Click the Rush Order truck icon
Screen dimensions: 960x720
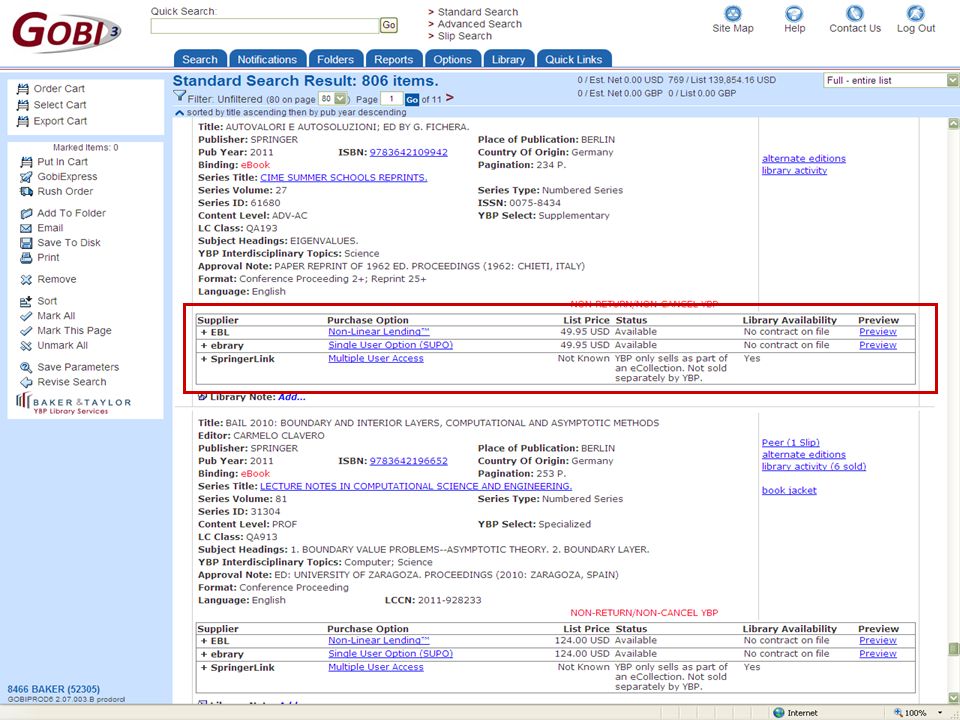(x=26, y=192)
